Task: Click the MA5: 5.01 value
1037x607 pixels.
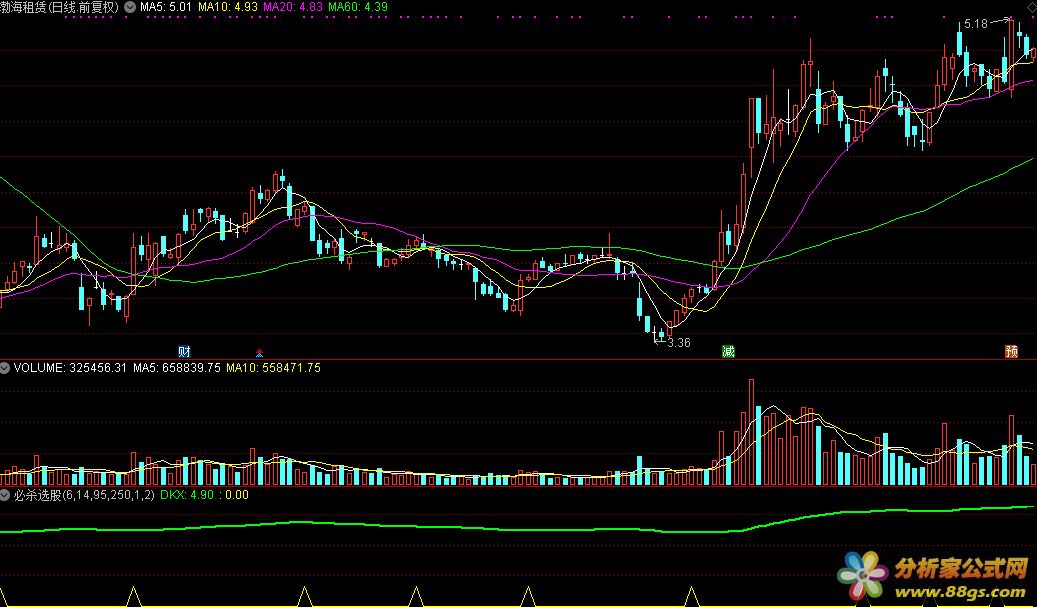Action: tap(165, 7)
